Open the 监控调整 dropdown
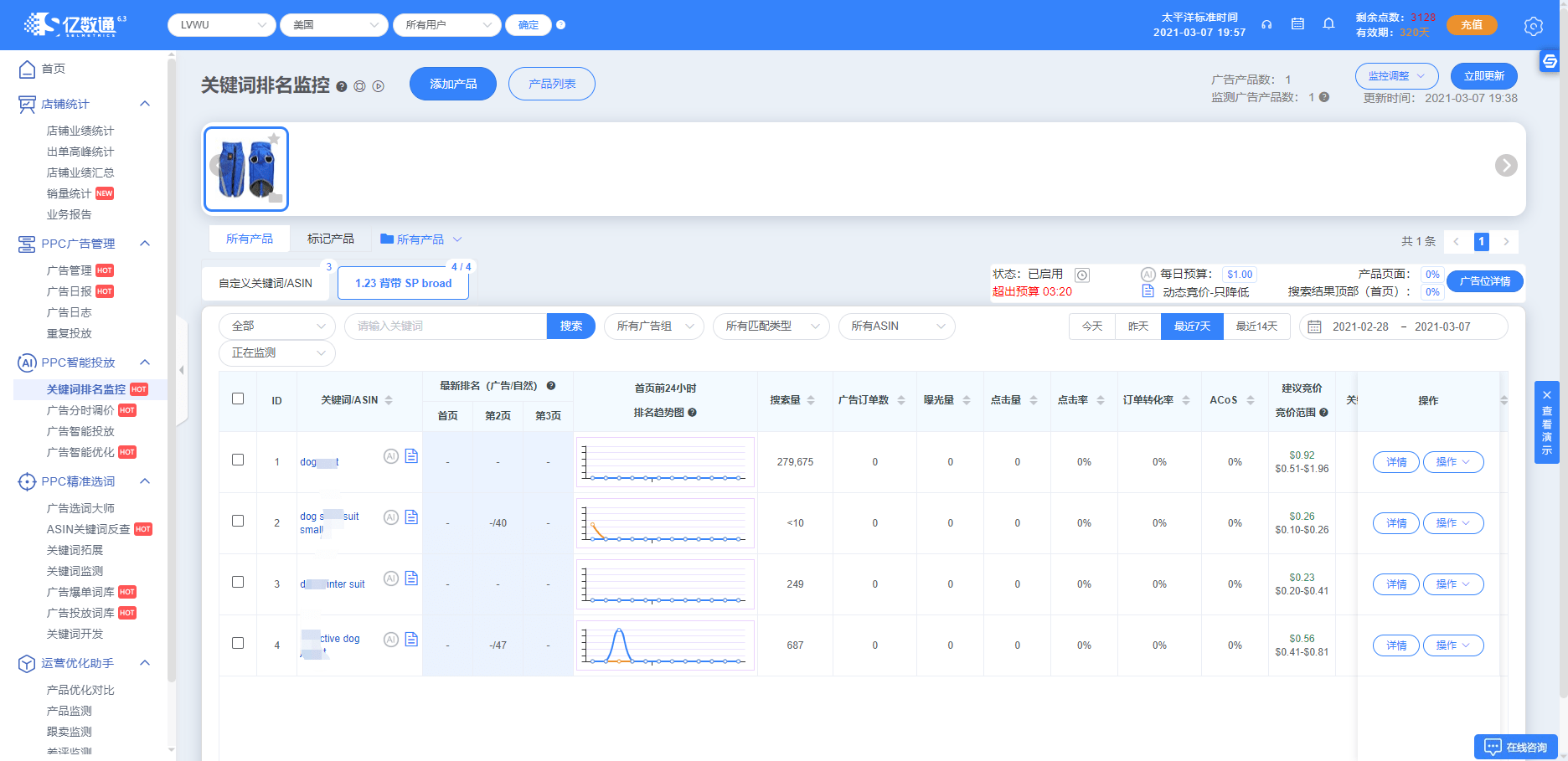Viewport: 1568px width, 761px height. point(1396,76)
